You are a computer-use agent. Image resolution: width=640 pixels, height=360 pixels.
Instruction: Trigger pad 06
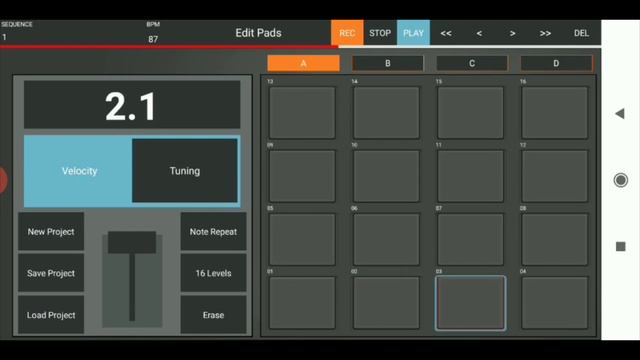coord(386,239)
